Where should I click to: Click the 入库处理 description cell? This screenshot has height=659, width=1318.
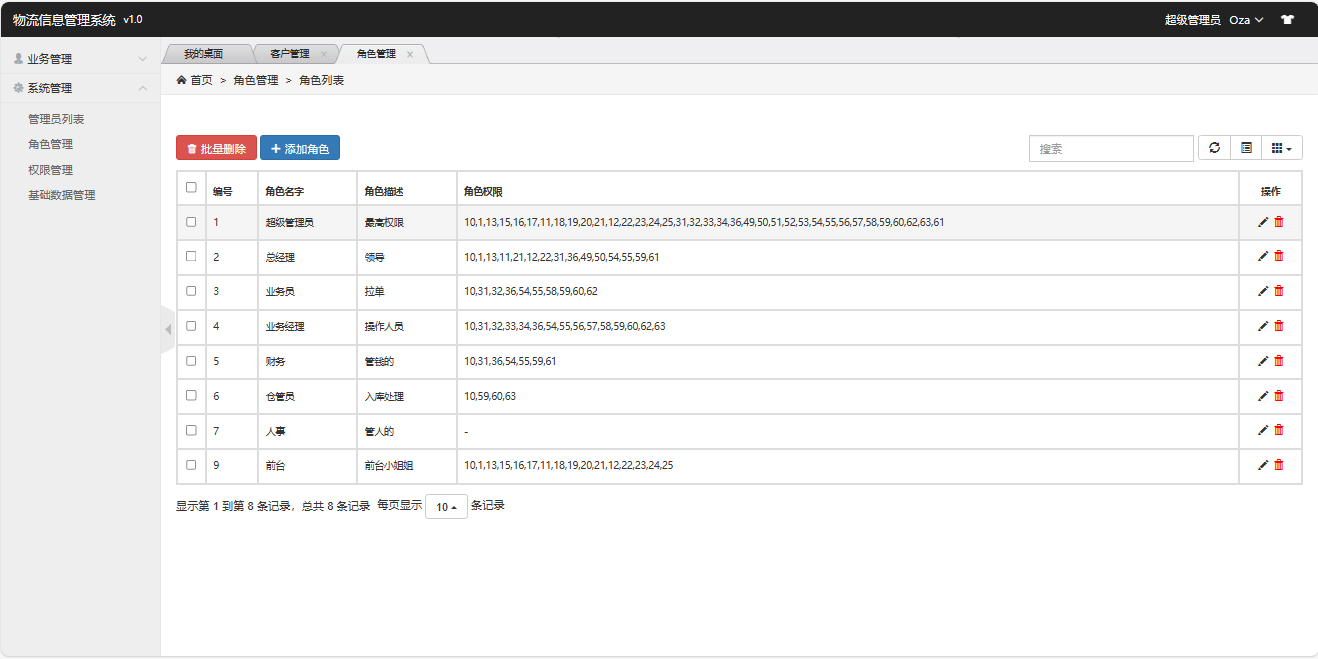click(x=406, y=396)
